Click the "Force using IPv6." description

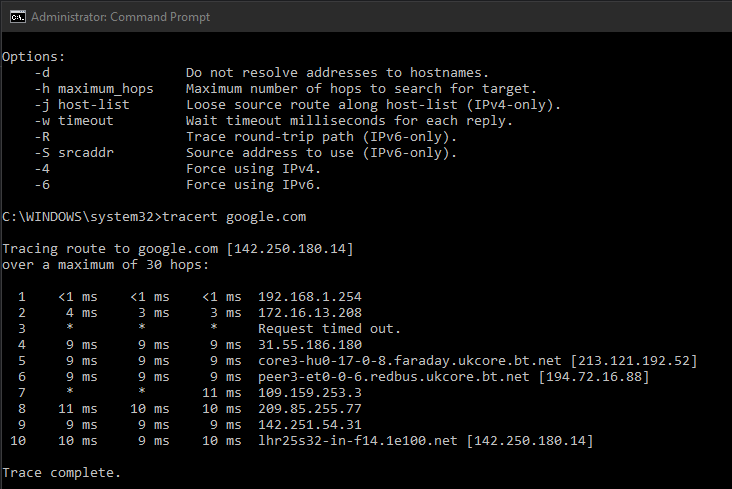pyautogui.click(x=252, y=185)
